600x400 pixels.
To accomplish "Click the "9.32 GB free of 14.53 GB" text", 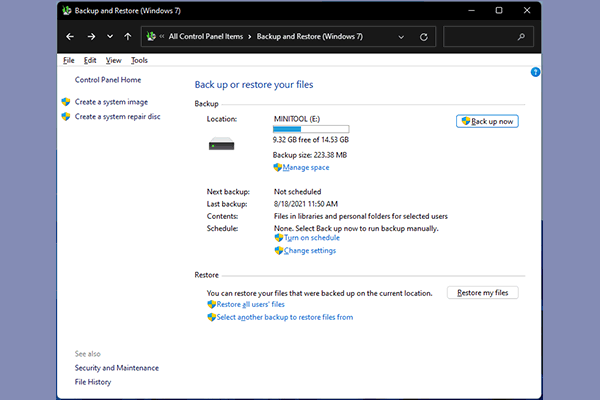I will pyautogui.click(x=311, y=140).
